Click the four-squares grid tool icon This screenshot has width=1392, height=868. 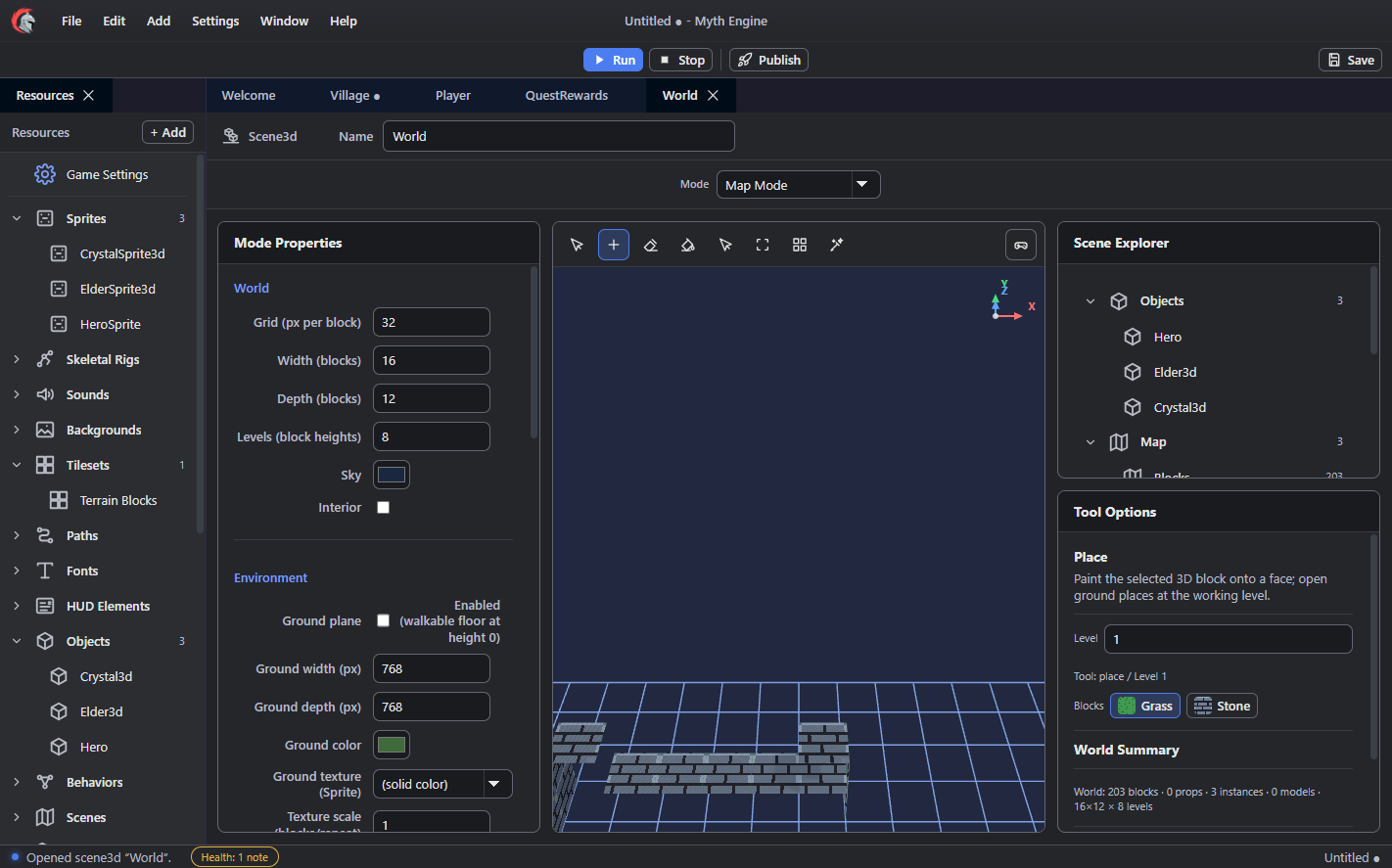click(800, 245)
